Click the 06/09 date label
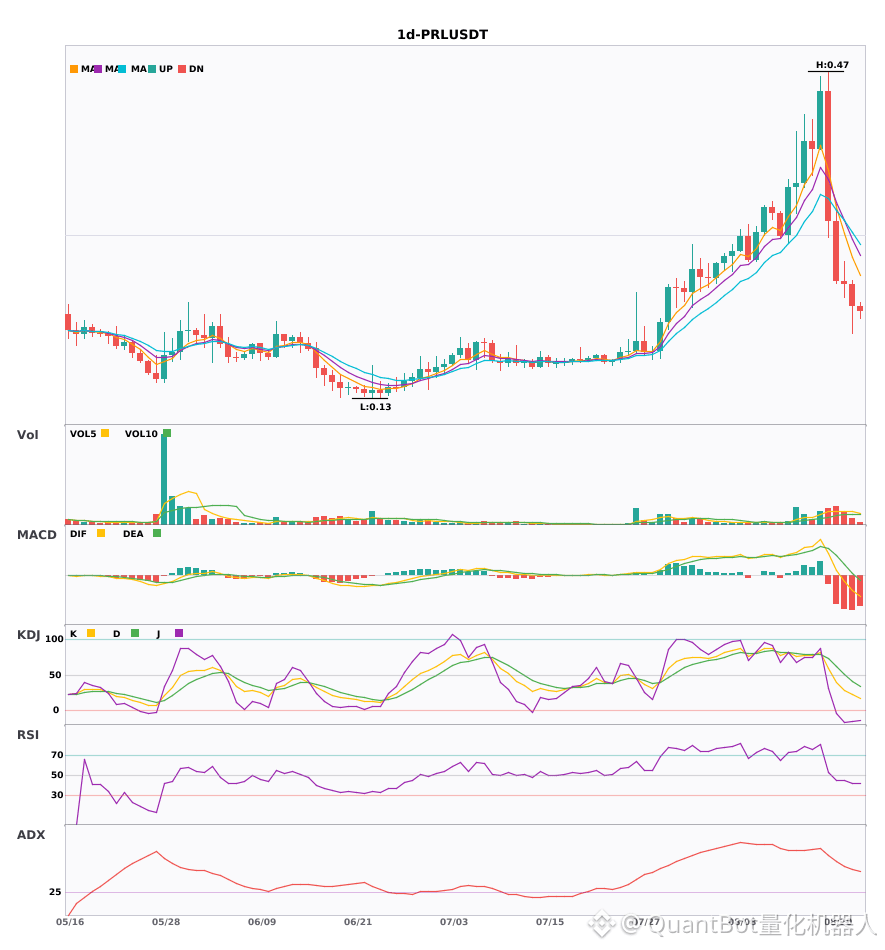This screenshot has height=950, width=885. tap(262, 922)
